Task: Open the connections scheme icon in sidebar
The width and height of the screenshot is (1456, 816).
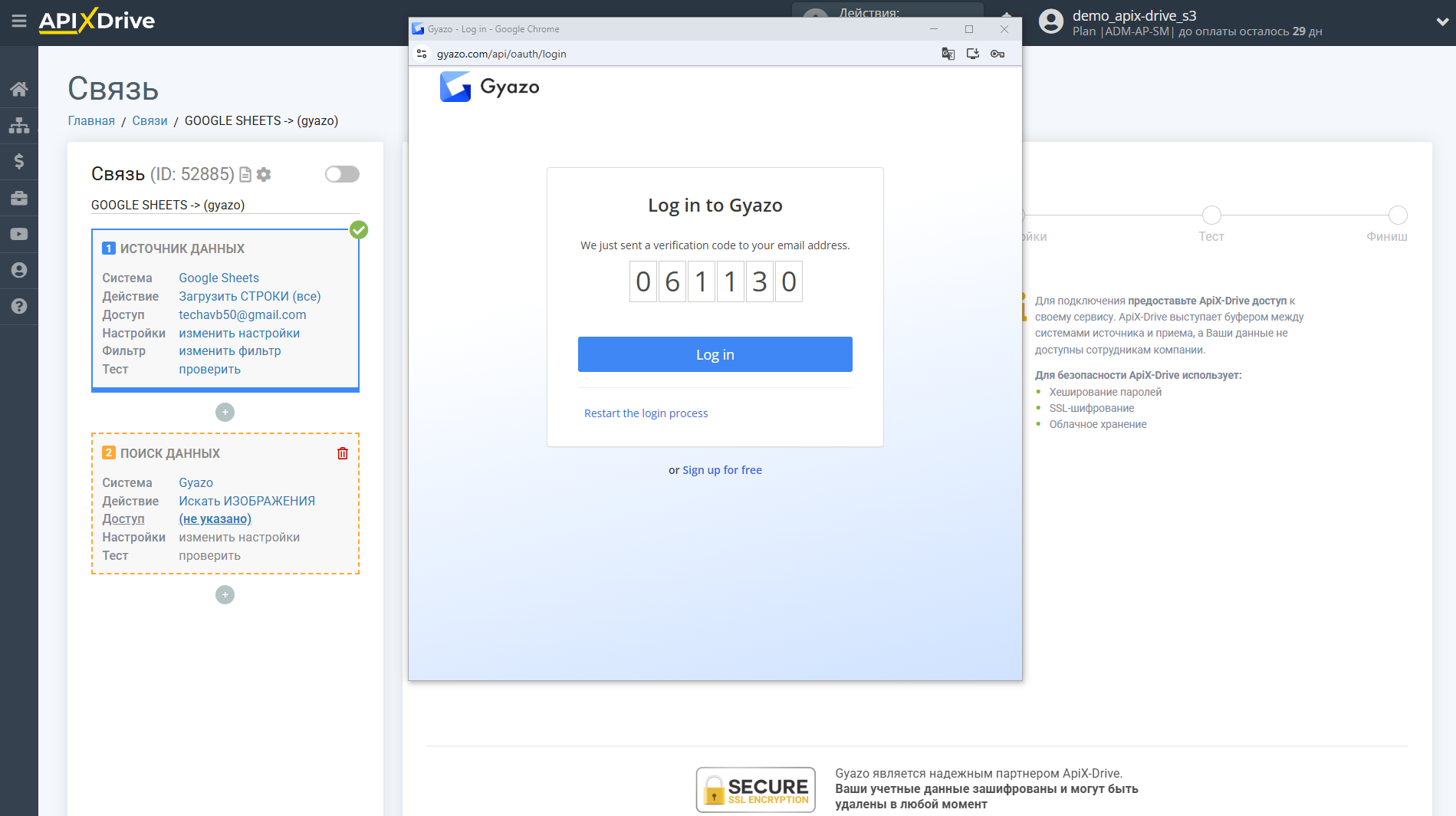Action: click(x=19, y=124)
